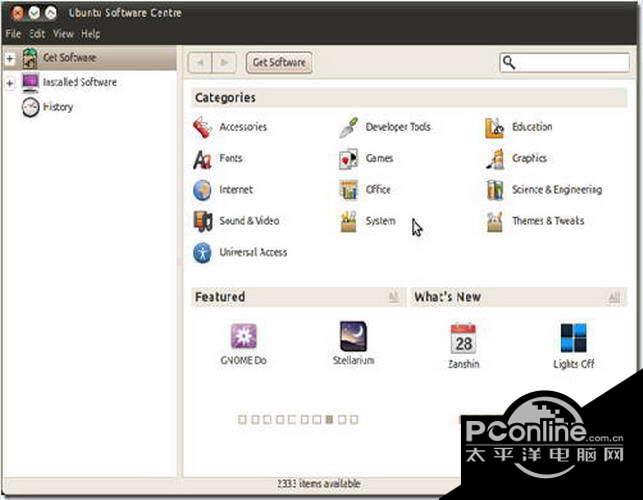Click the Get Software sidebar icon
The width and height of the screenshot is (643, 500).
(x=30, y=58)
